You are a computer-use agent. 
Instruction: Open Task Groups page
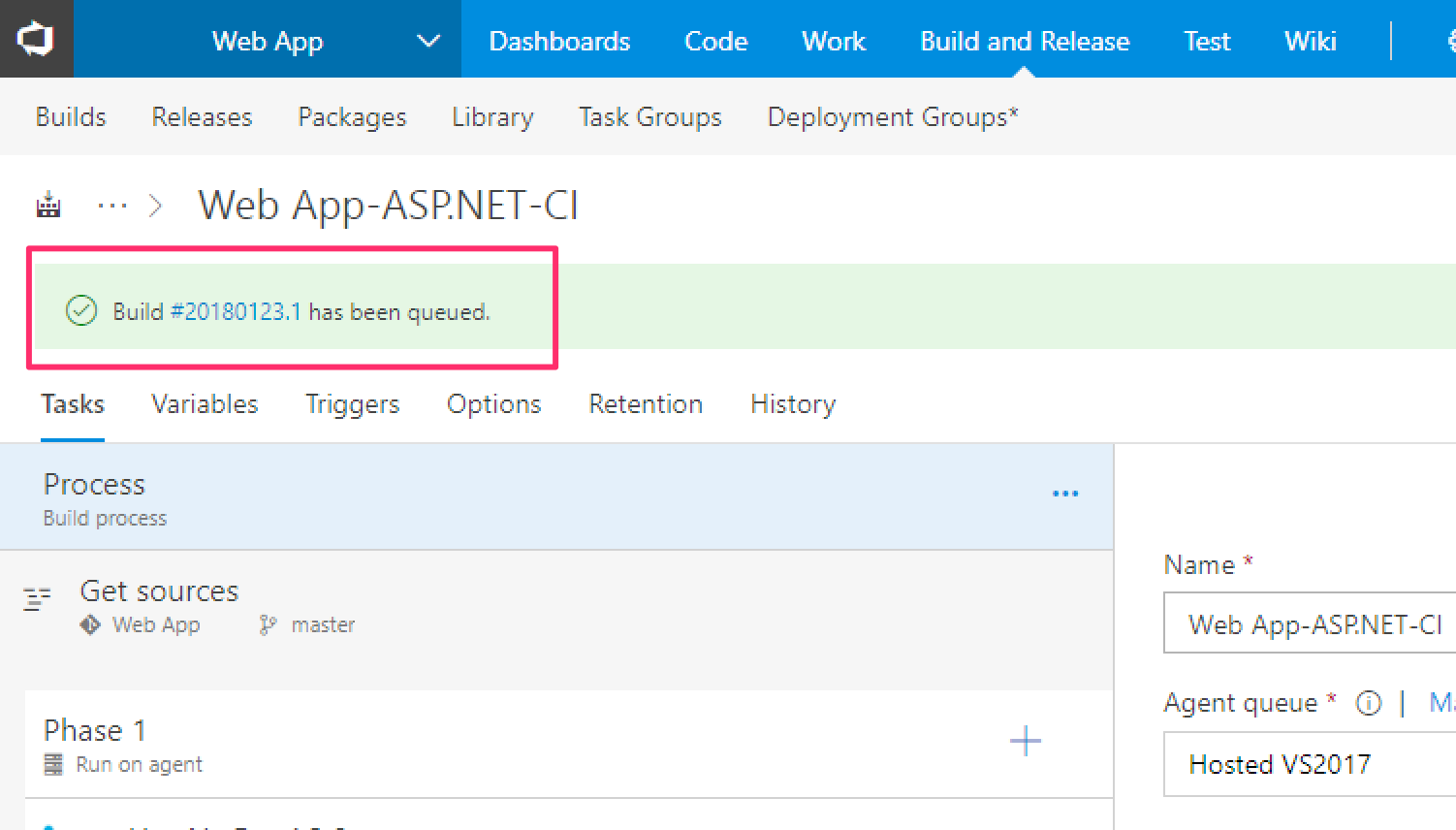coord(650,116)
